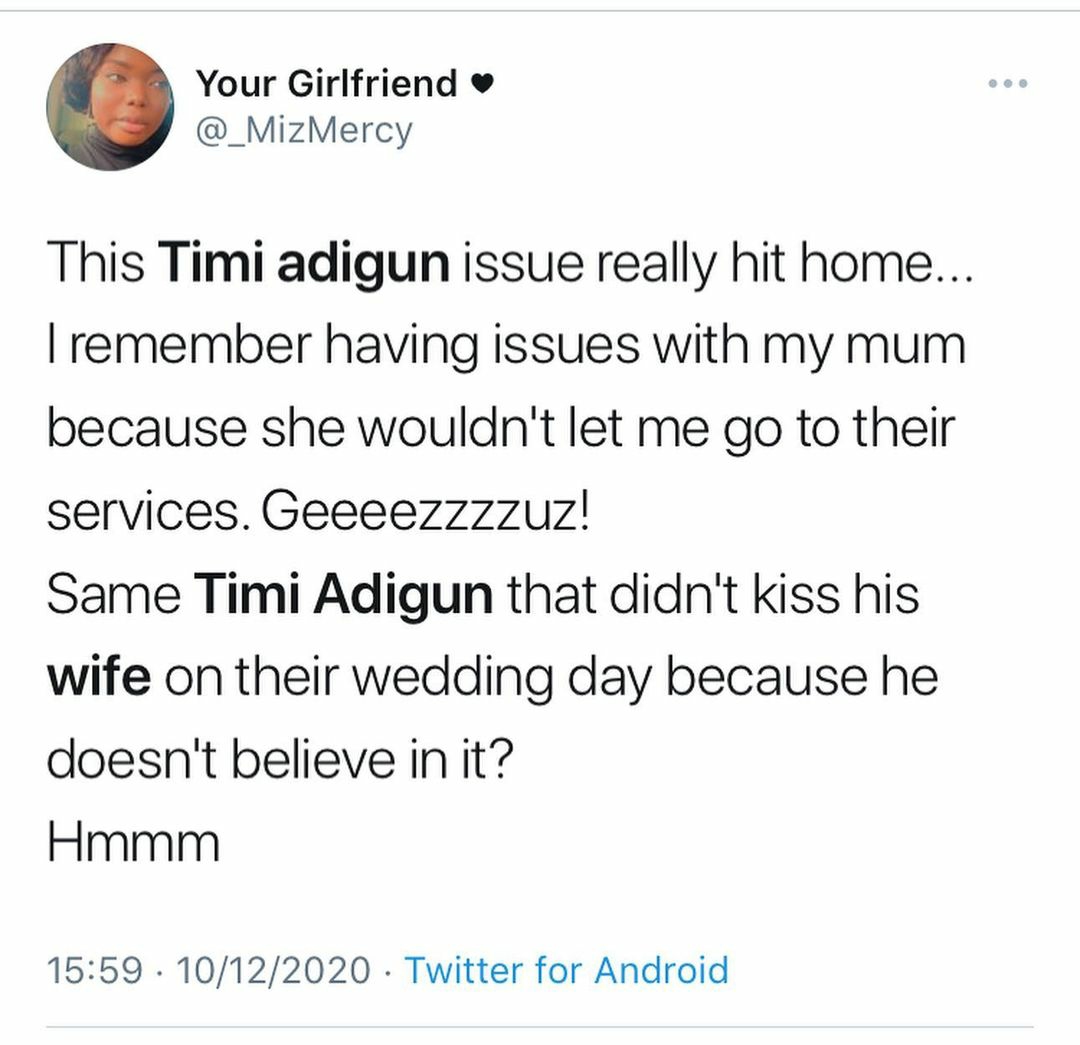Screen dimensions: 1080x1045
Task: Click the phrase "that didn't kiss his"
Action: click(714, 596)
